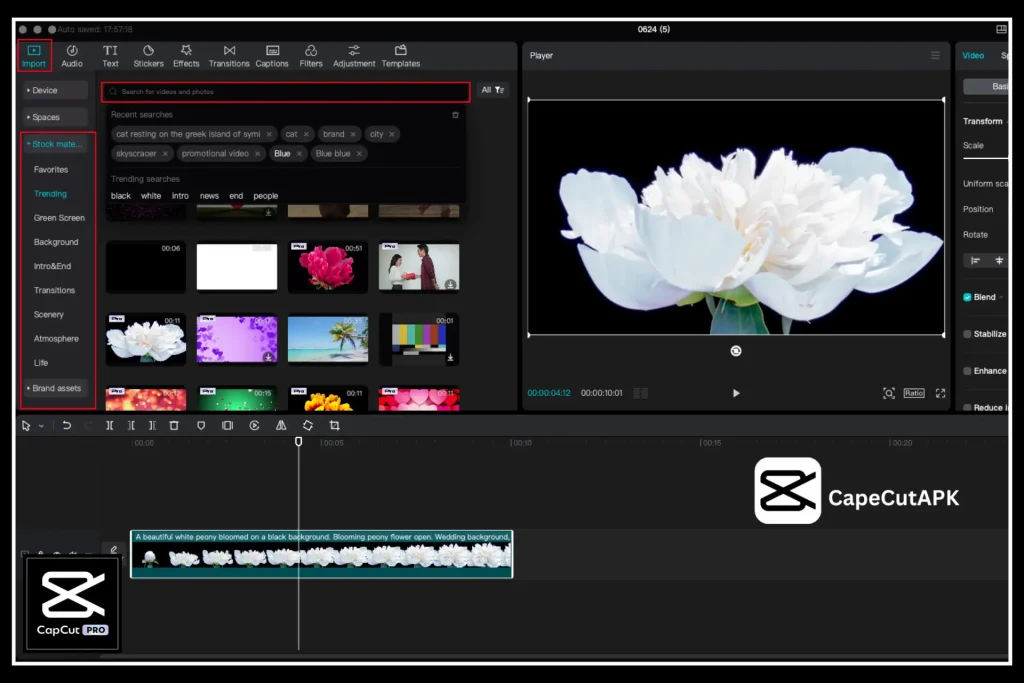Viewport: 1024px width, 683px height.
Task: Expand the Device section
Action: click(x=56, y=90)
